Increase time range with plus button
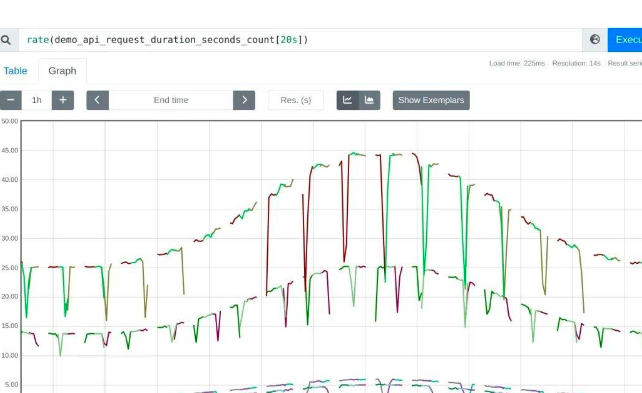The image size is (642, 393). [63, 100]
